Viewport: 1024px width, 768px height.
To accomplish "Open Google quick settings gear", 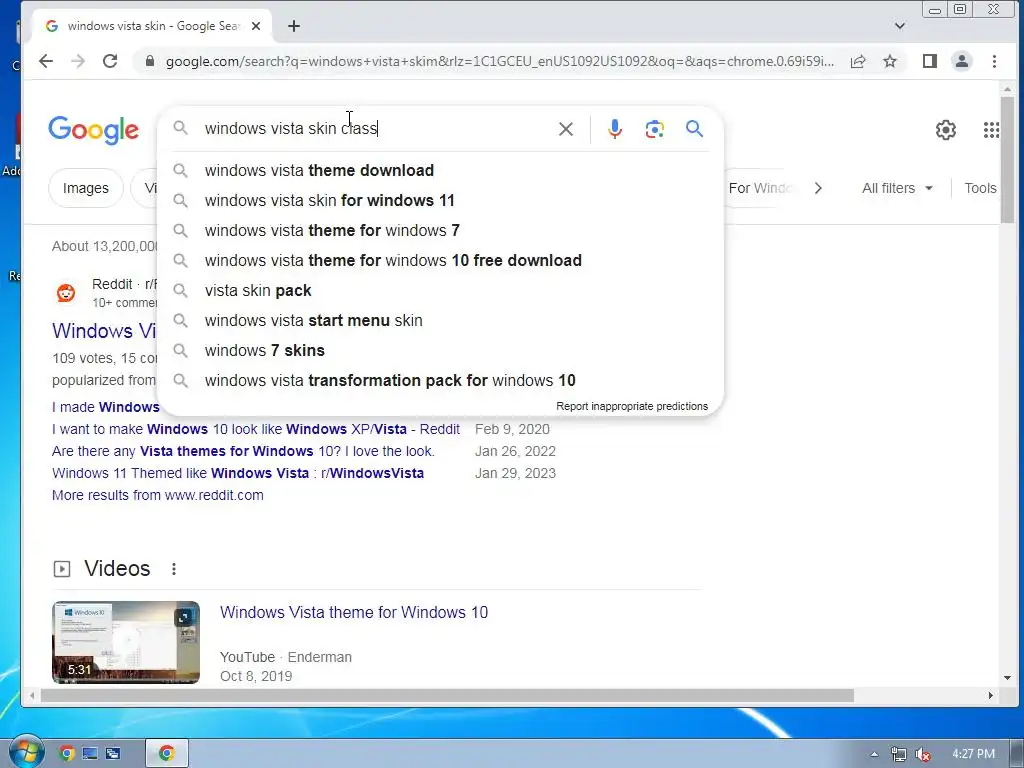I will pyautogui.click(x=946, y=130).
